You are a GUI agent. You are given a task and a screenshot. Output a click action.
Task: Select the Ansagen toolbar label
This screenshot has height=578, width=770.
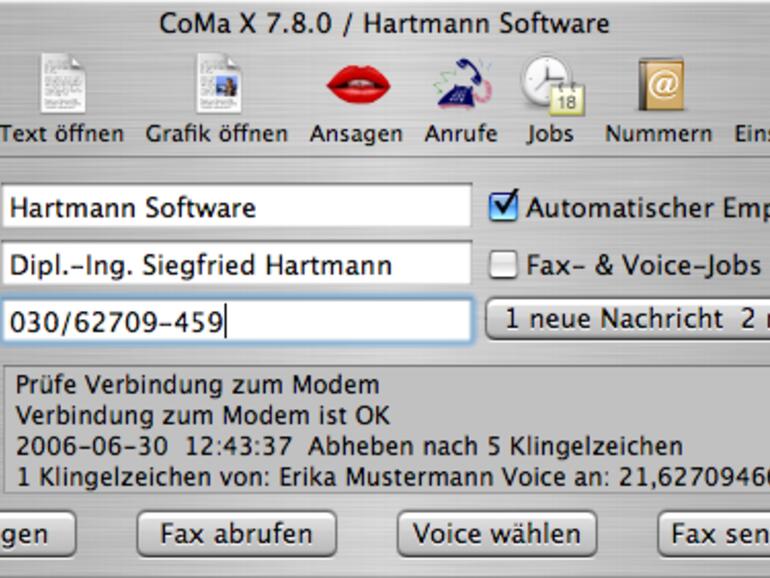[x=356, y=134]
